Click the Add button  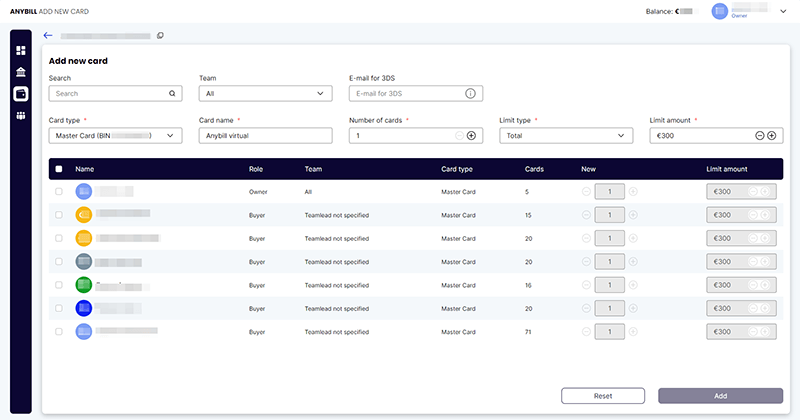pos(720,396)
